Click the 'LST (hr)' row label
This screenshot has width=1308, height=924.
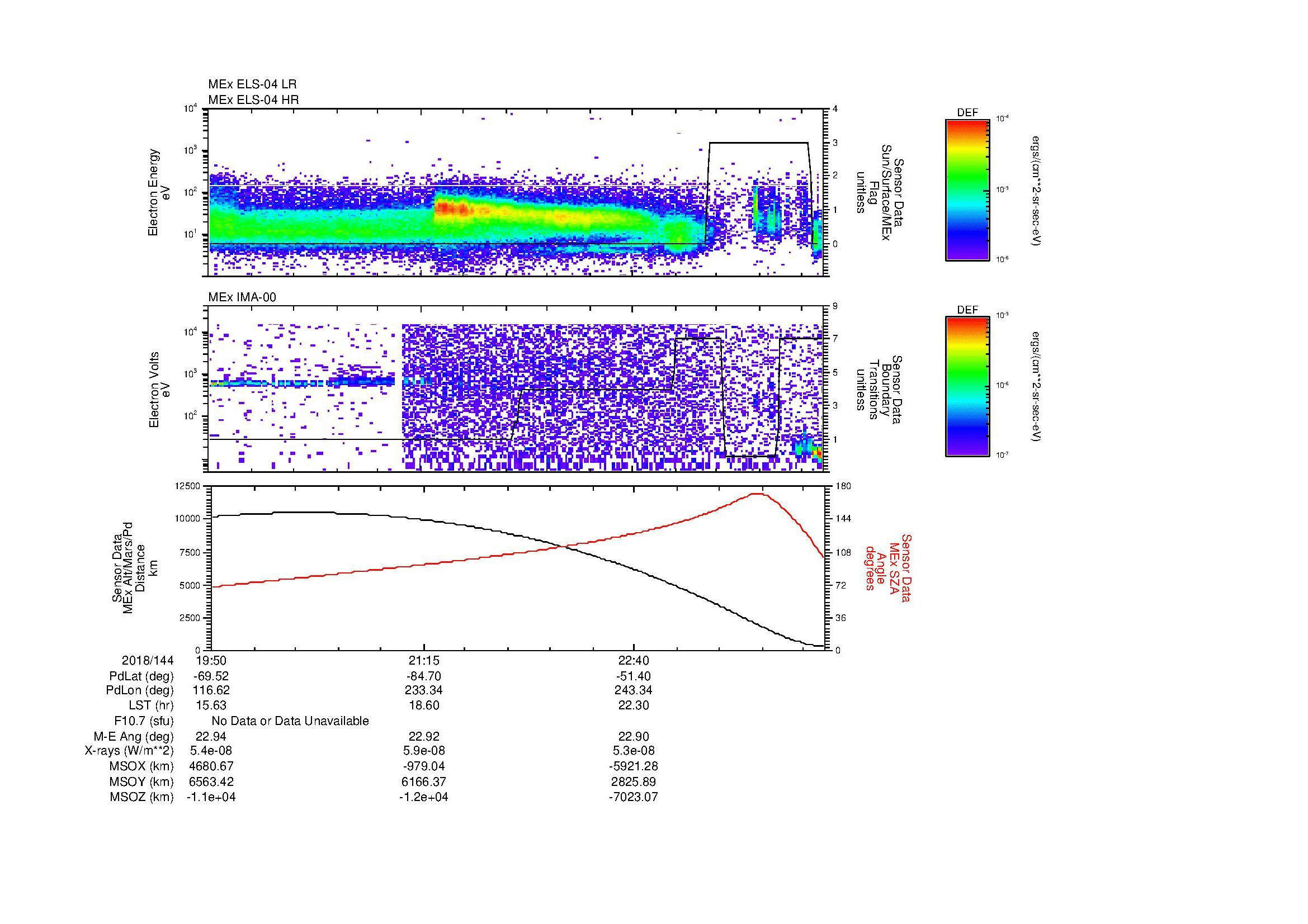(x=151, y=705)
